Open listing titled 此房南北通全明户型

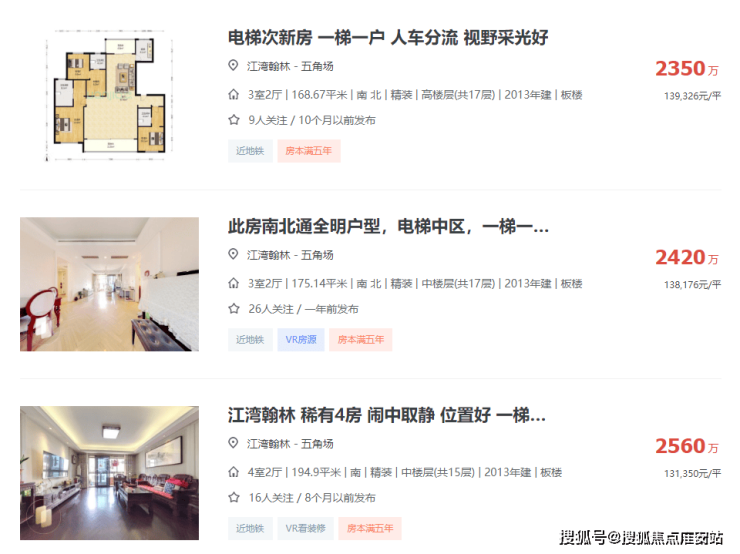(388, 227)
